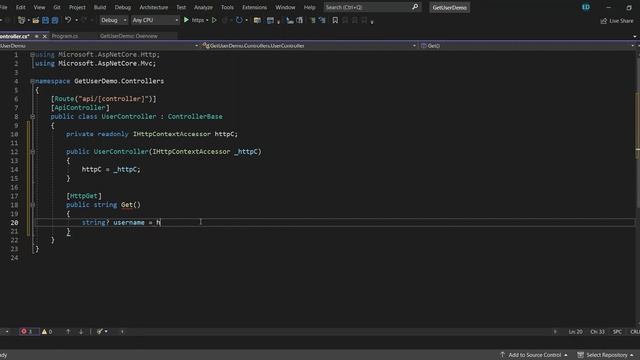
Task: Click the Redo arrow icon
Action: pyautogui.click(x=84, y=20)
